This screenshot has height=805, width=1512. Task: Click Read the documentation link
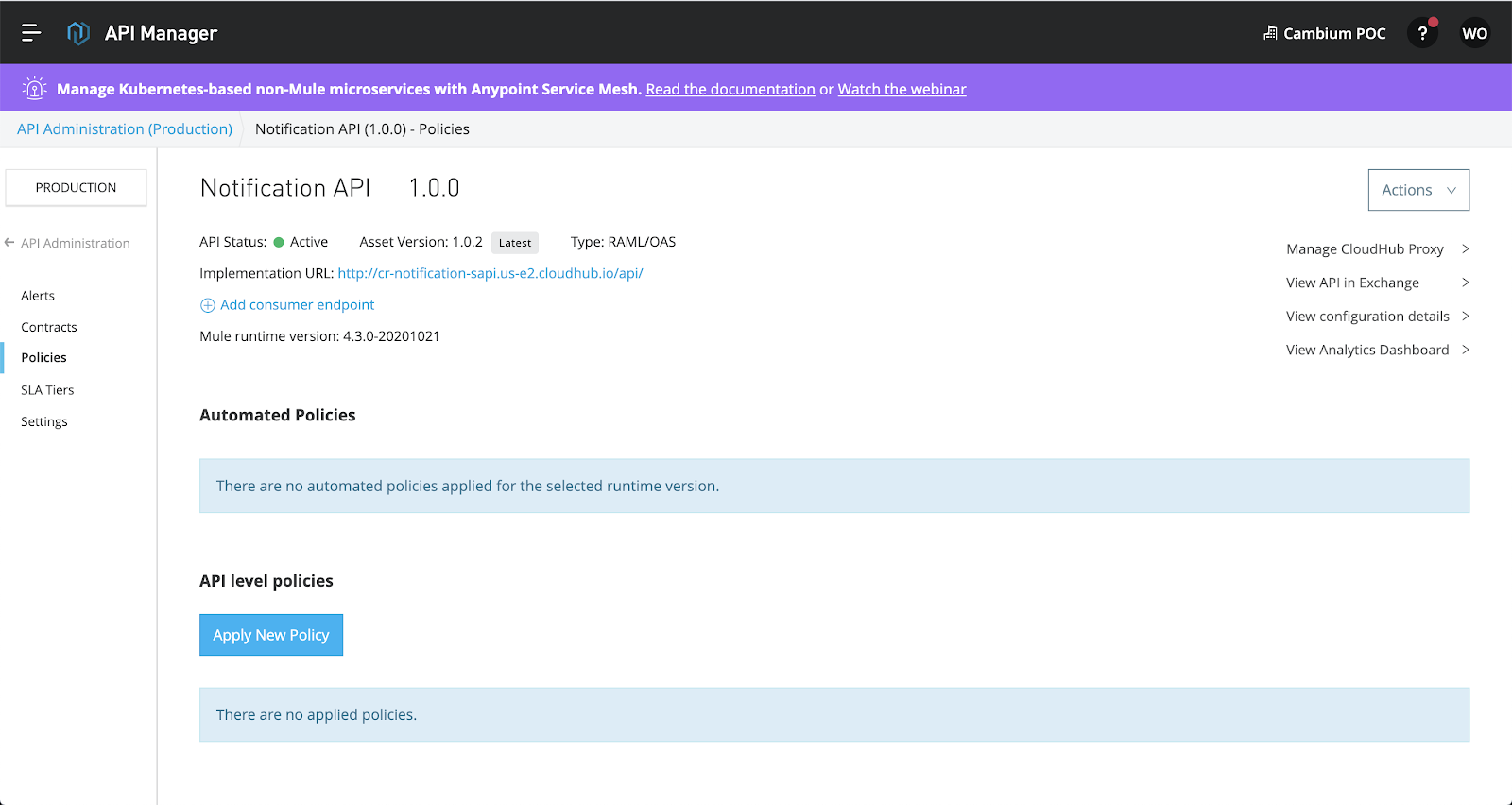730,89
